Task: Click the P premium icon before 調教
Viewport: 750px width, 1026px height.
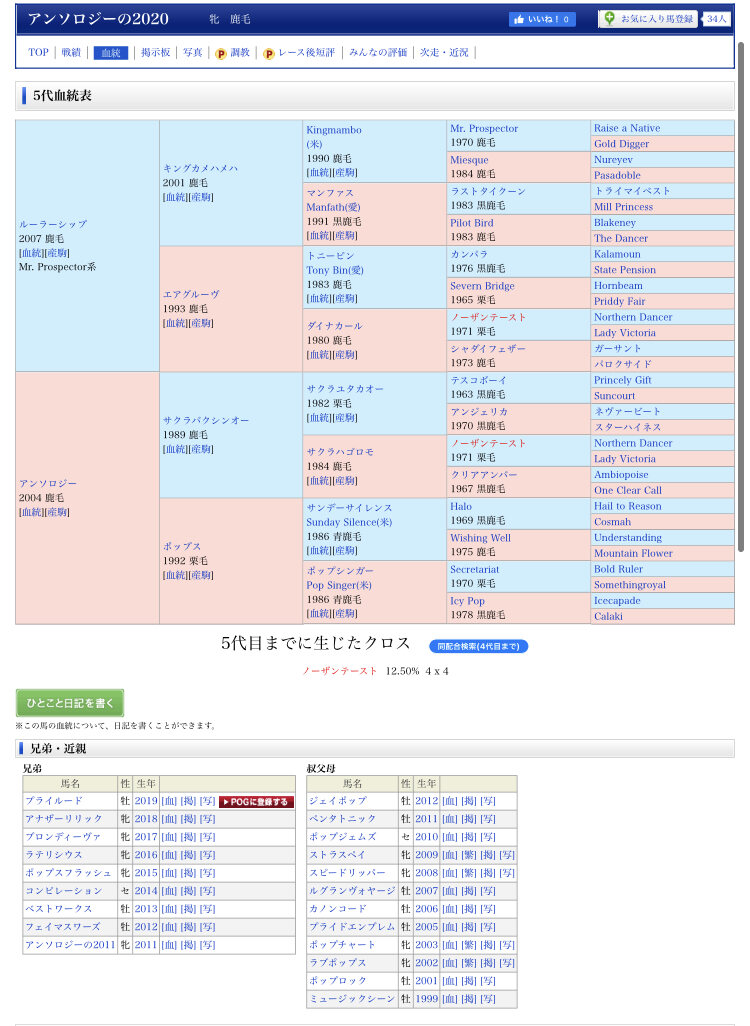Action: (x=221, y=53)
